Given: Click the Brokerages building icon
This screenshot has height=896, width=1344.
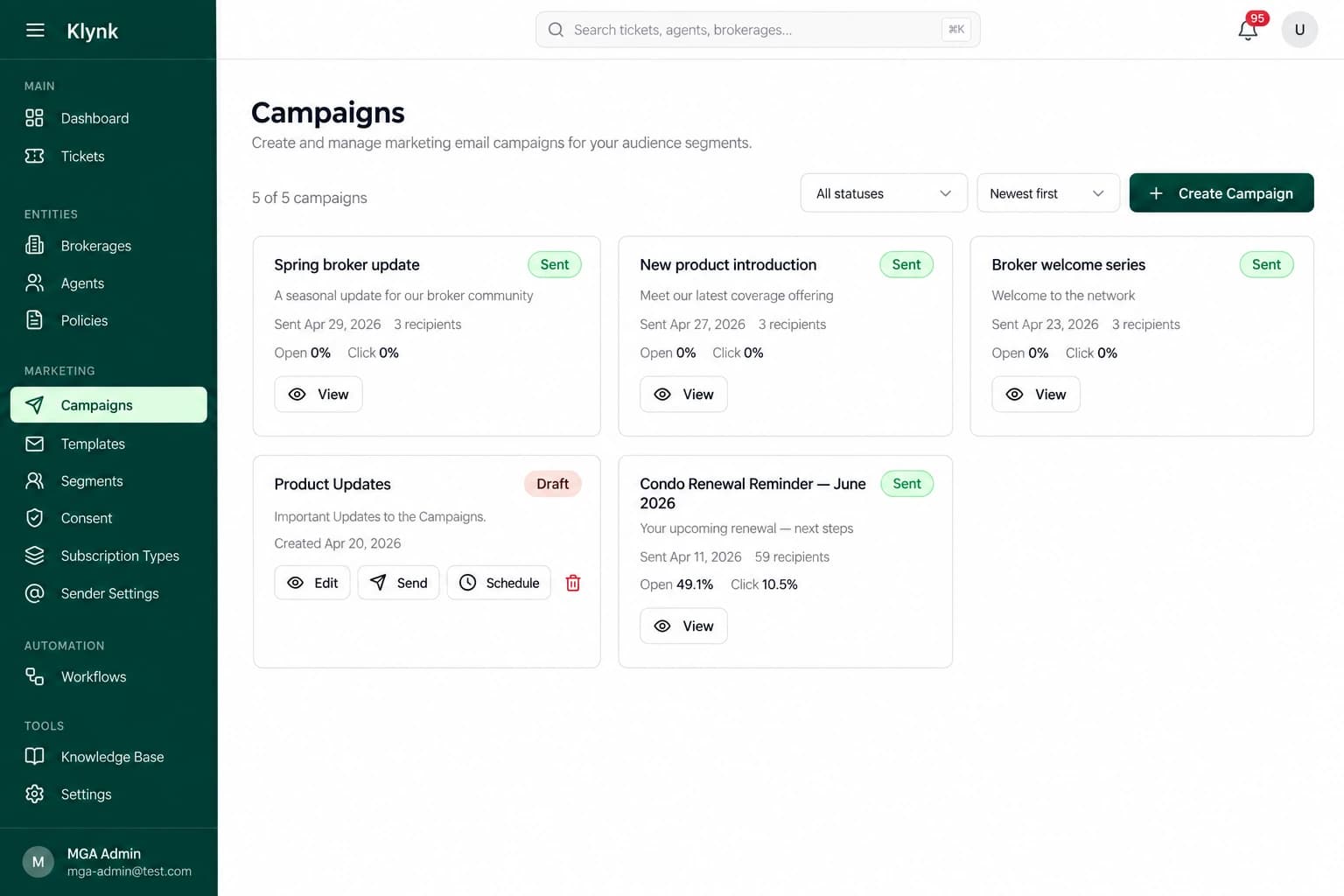Looking at the screenshot, I should pyautogui.click(x=34, y=245).
